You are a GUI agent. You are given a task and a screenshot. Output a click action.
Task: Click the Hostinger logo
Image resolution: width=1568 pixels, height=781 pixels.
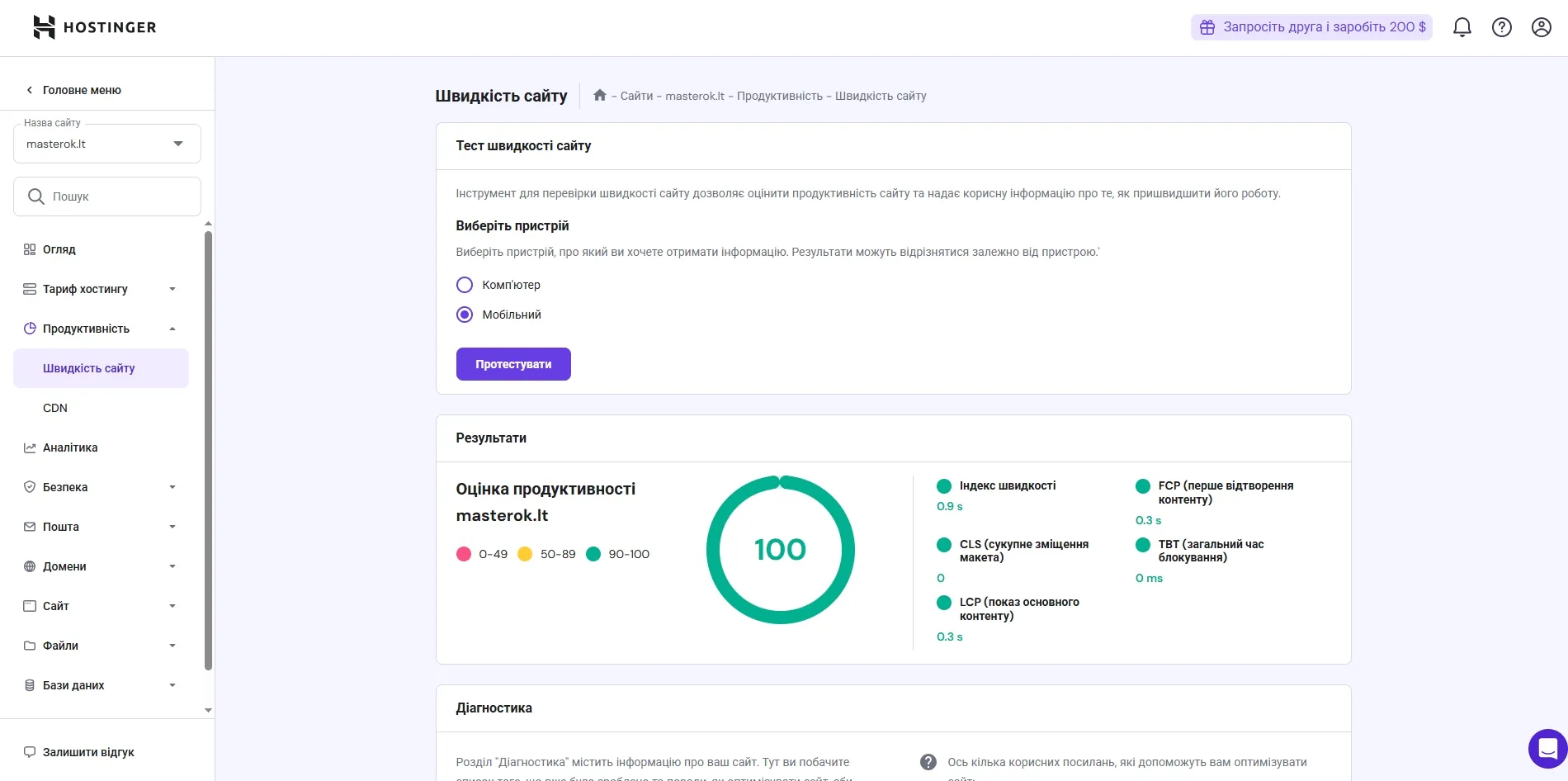(94, 27)
